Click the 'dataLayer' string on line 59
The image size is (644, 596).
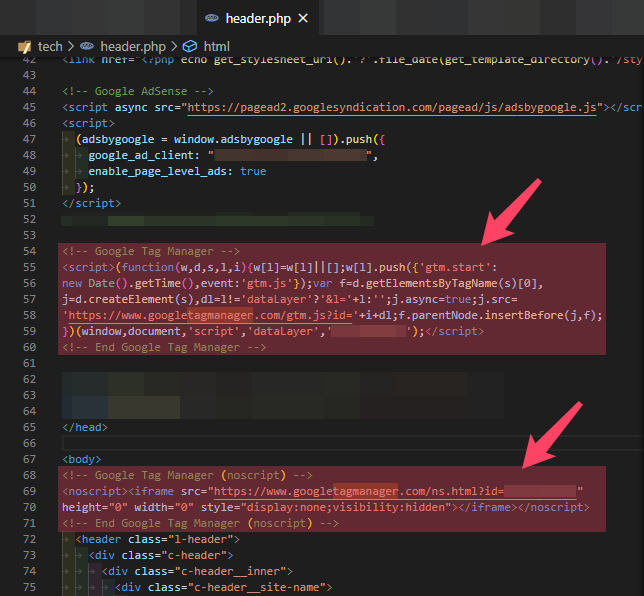[x=286, y=331]
